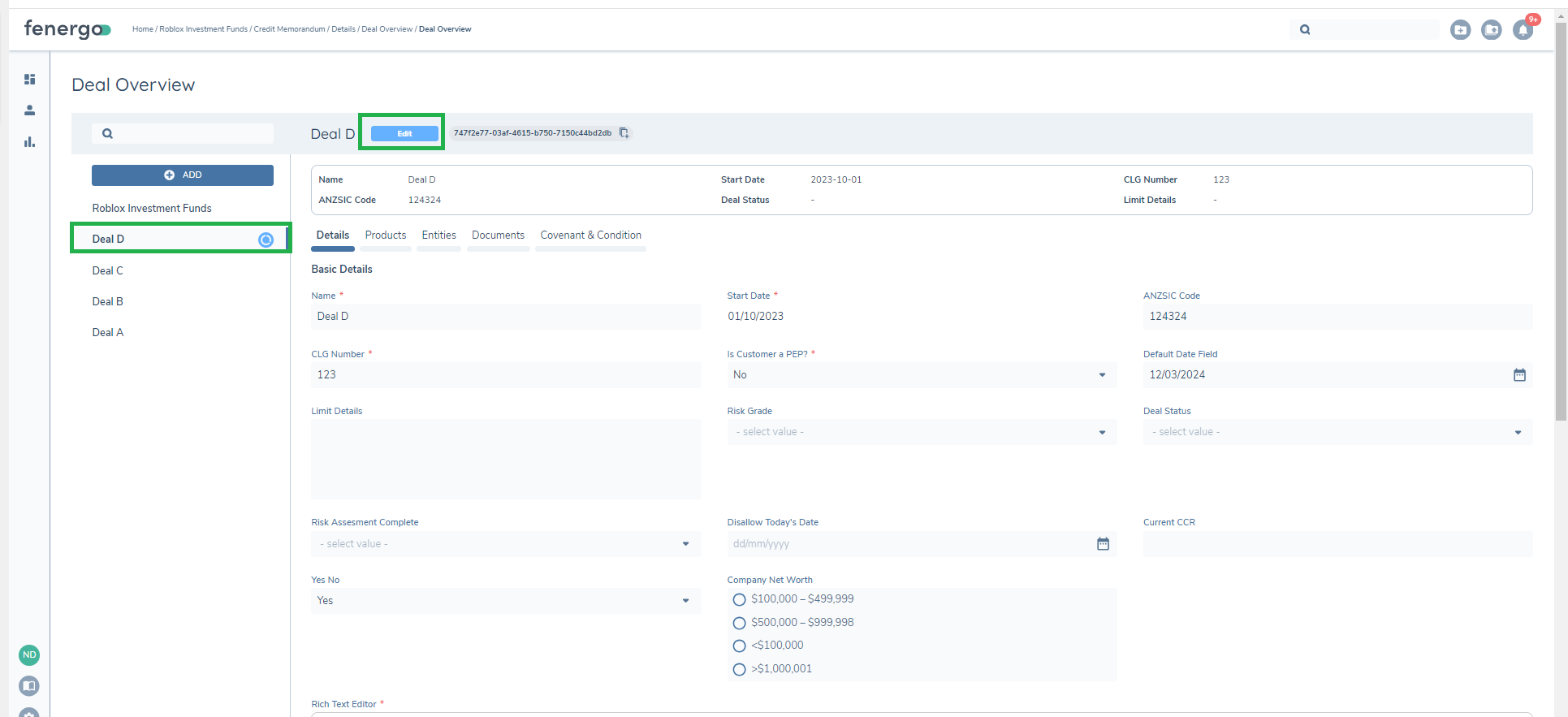Select $500,000 – $999,998 net worth option
The width and height of the screenshot is (1568, 717).
pyautogui.click(x=739, y=623)
